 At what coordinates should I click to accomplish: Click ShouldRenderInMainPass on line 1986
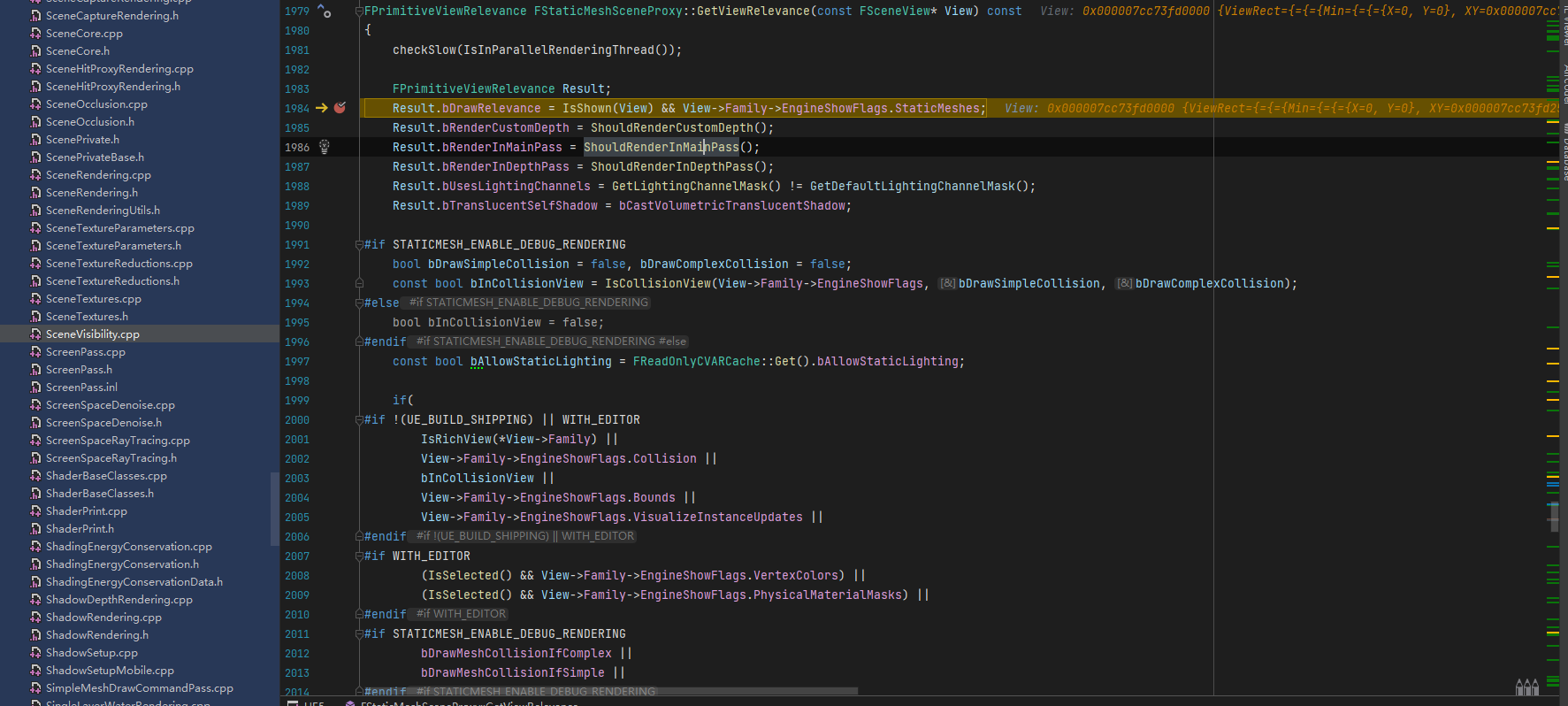pos(661,147)
